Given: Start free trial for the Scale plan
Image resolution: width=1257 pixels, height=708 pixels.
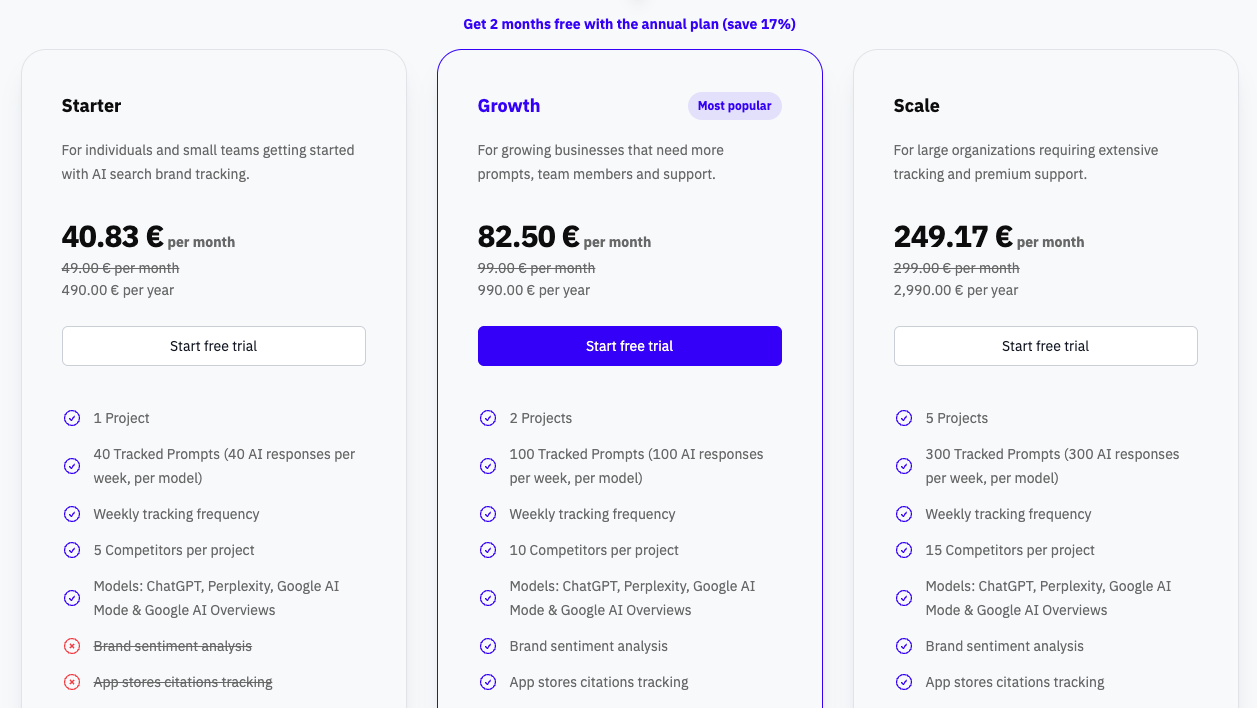Looking at the screenshot, I should pos(1045,346).
